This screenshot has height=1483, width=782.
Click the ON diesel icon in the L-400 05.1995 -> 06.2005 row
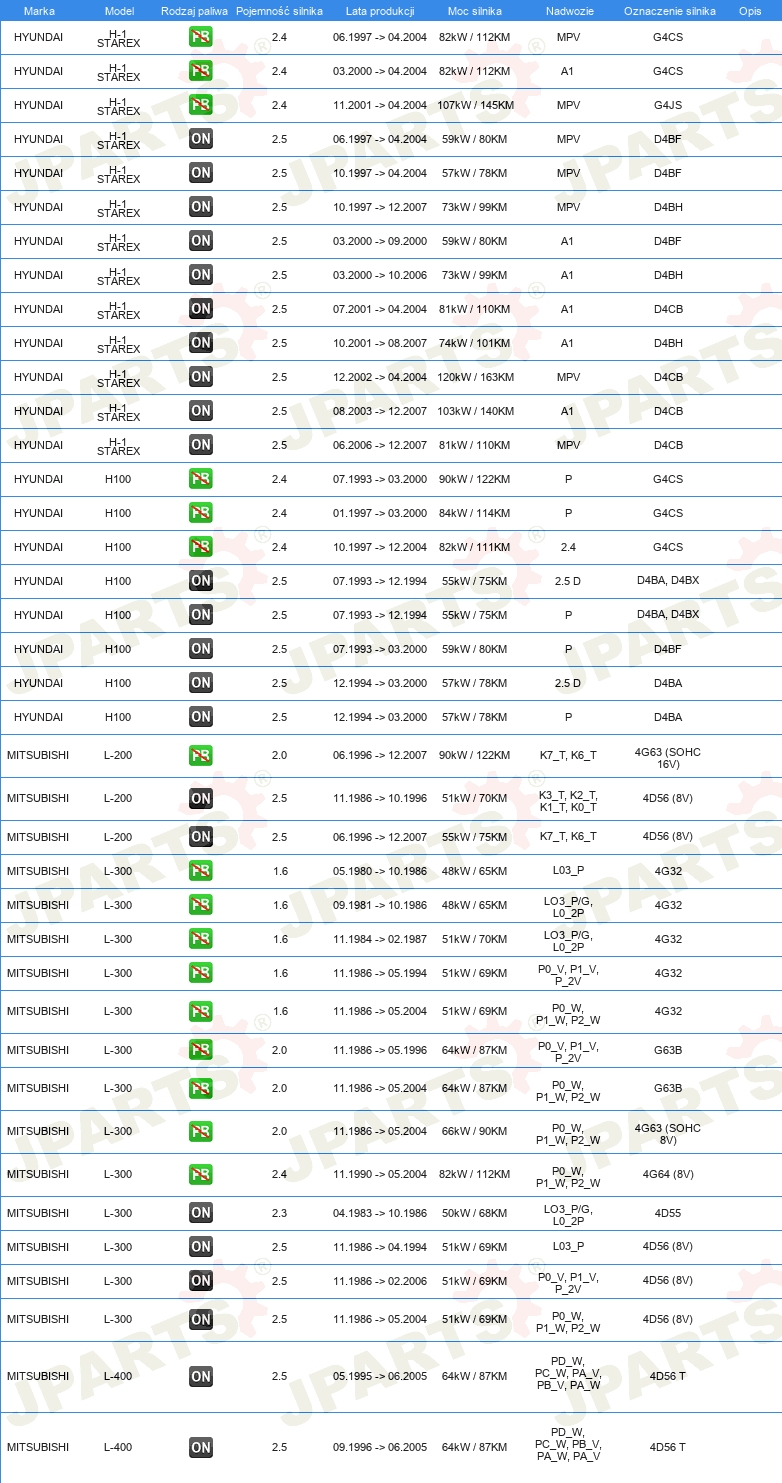[x=201, y=1376]
